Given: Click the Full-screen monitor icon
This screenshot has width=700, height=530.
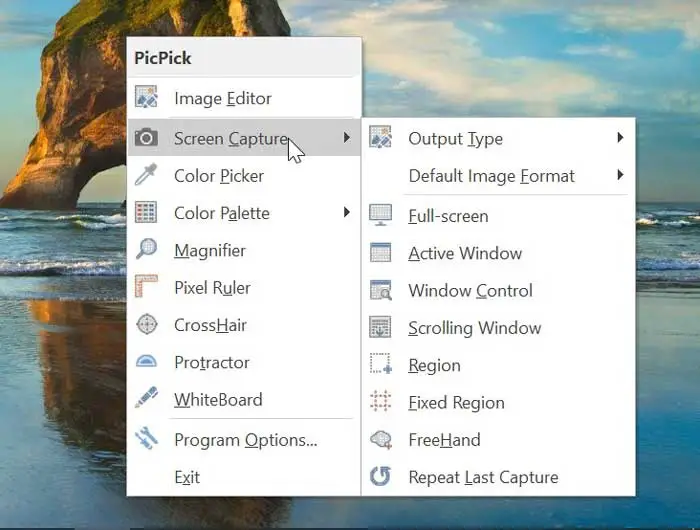Looking at the screenshot, I should tap(380, 216).
